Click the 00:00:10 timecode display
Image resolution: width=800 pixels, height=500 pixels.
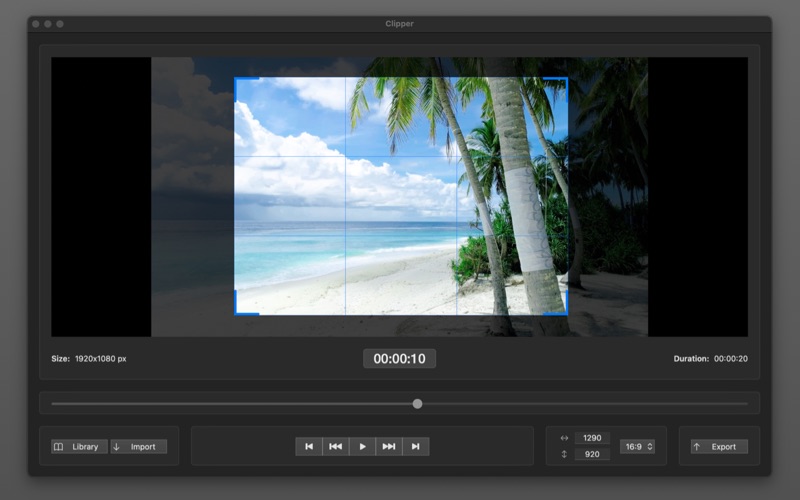399,359
